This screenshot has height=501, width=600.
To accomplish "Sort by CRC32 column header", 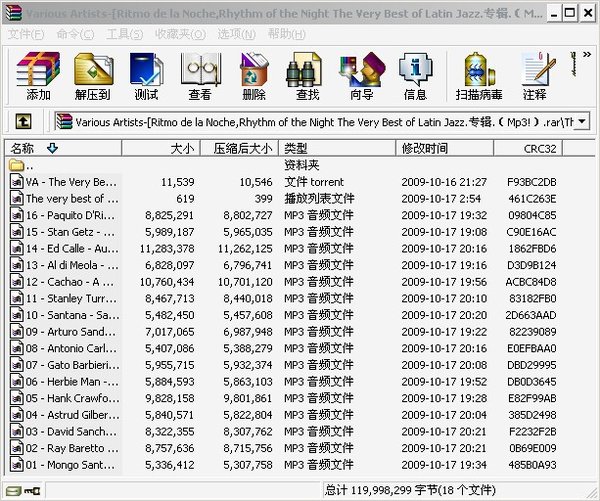I will click(x=528, y=148).
